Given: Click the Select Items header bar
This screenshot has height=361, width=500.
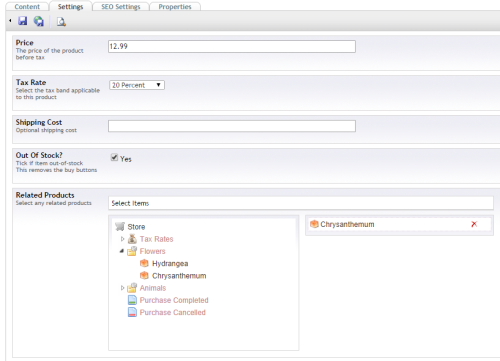Looking at the screenshot, I should point(301,203).
